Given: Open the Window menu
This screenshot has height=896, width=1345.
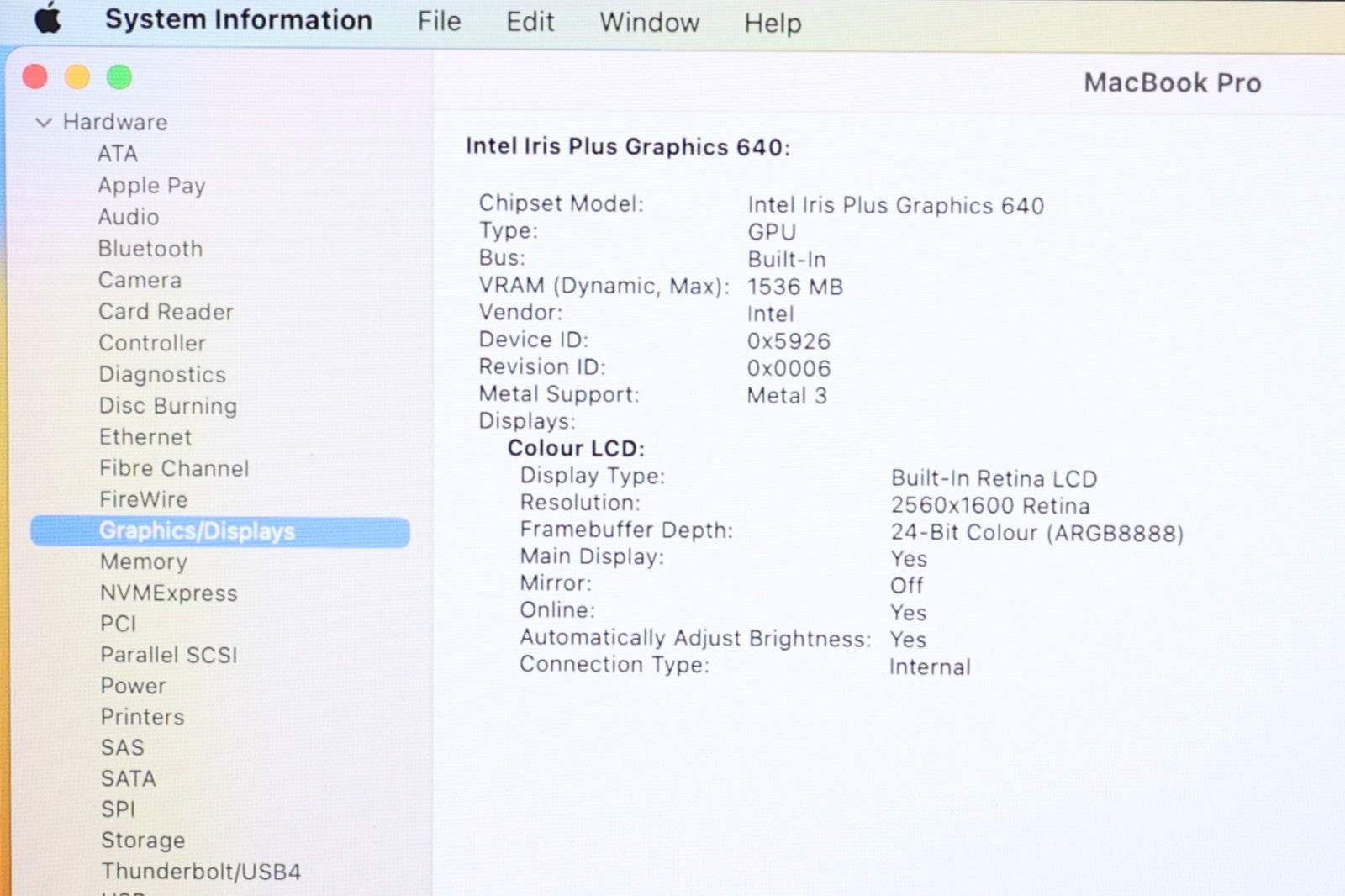Looking at the screenshot, I should 649,23.
